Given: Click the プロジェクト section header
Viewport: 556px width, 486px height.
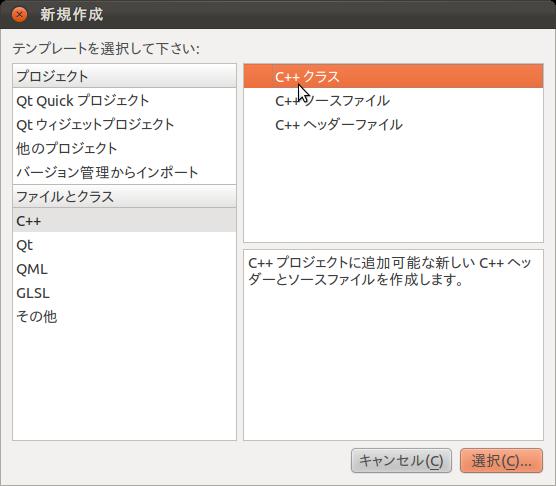Looking at the screenshot, I should pos(124,76).
